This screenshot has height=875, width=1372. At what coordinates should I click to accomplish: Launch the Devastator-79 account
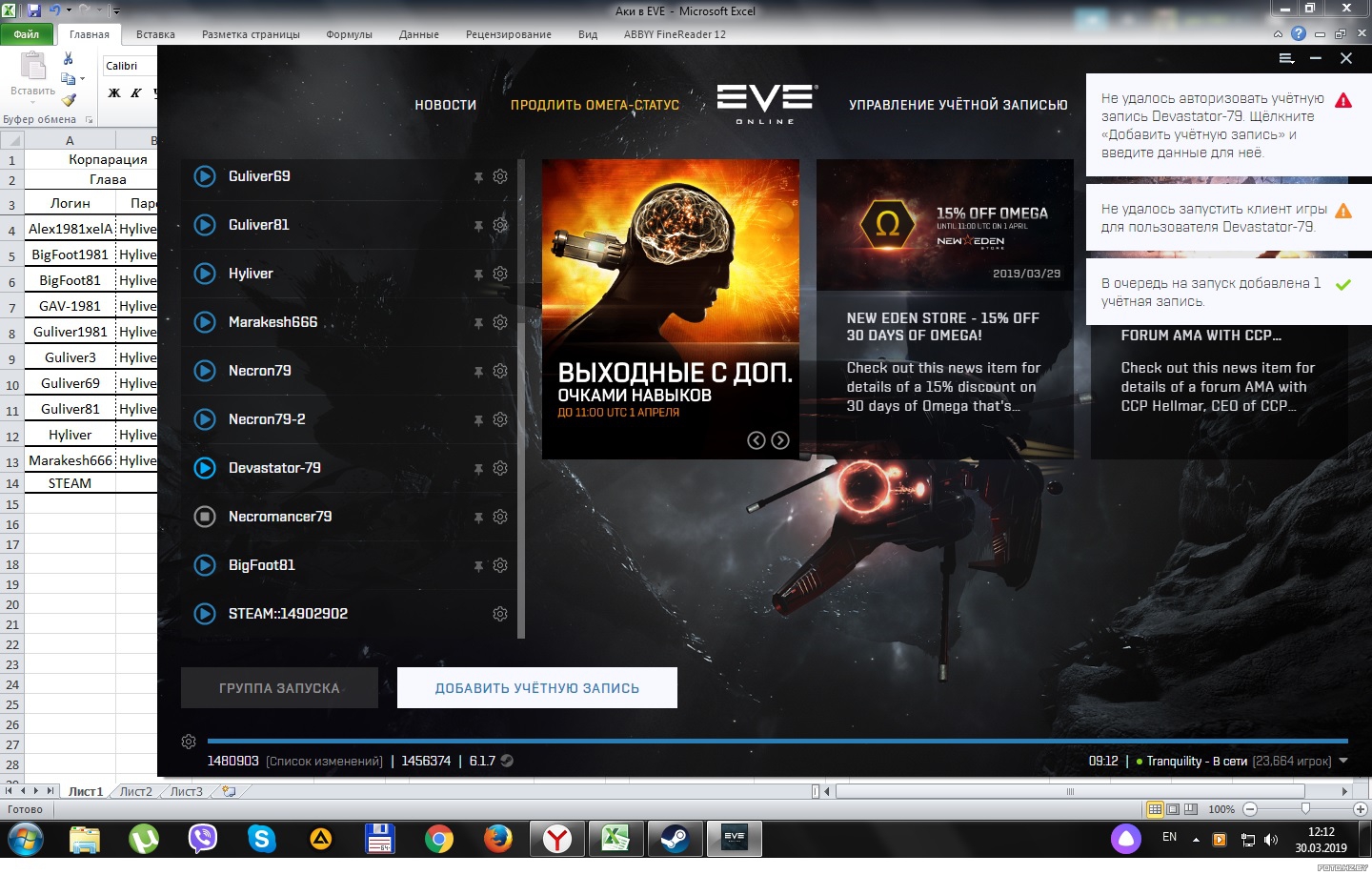point(205,468)
